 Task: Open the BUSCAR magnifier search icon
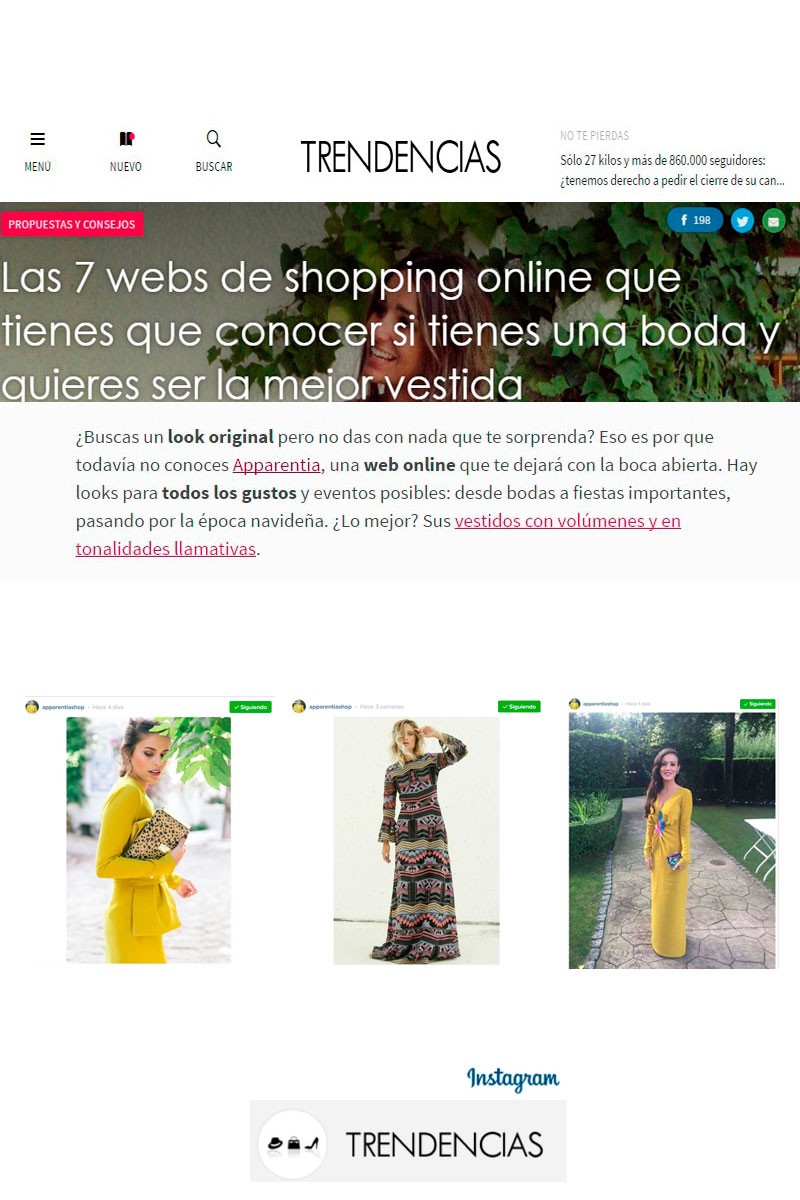point(213,139)
